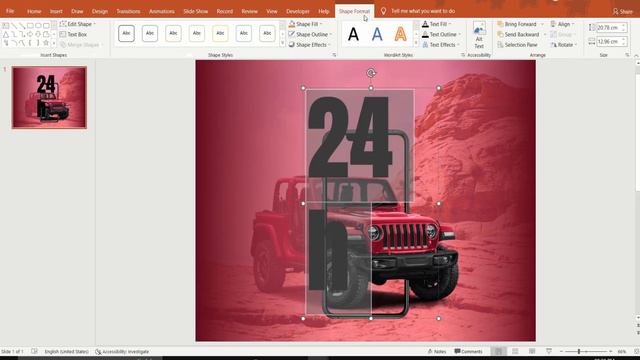Viewport: 640px width, 360px height.
Task: Expand the WordArt Styles gallery
Action: (416, 43)
